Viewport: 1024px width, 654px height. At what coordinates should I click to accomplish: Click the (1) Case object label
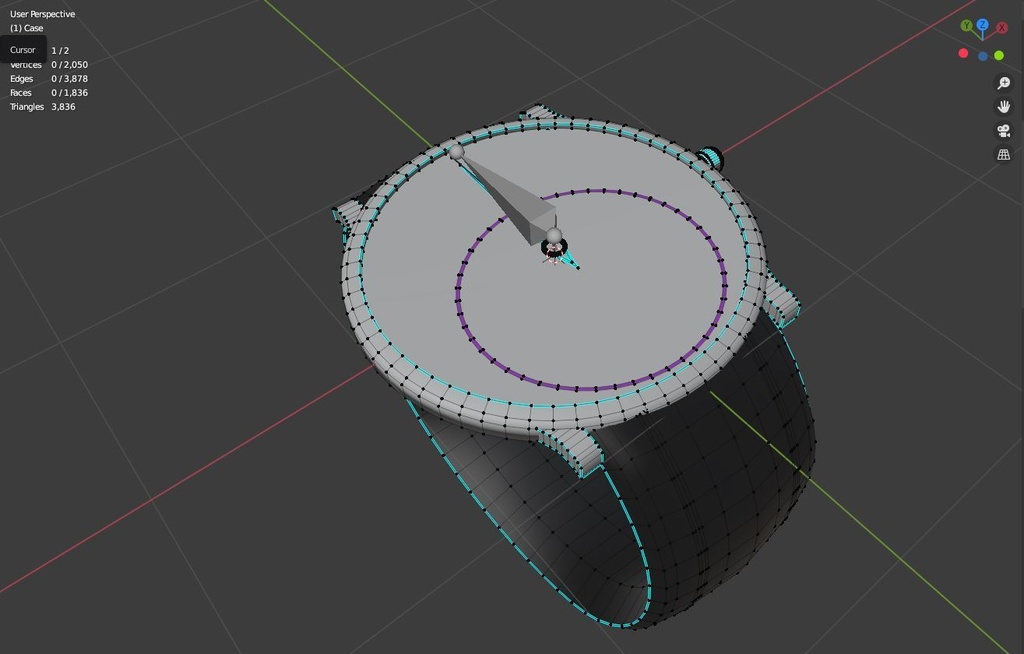pyautogui.click(x=25, y=27)
